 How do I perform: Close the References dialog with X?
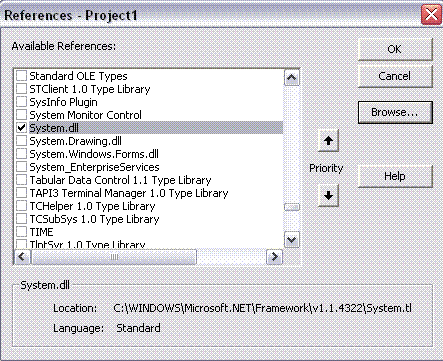click(x=431, y=15)
